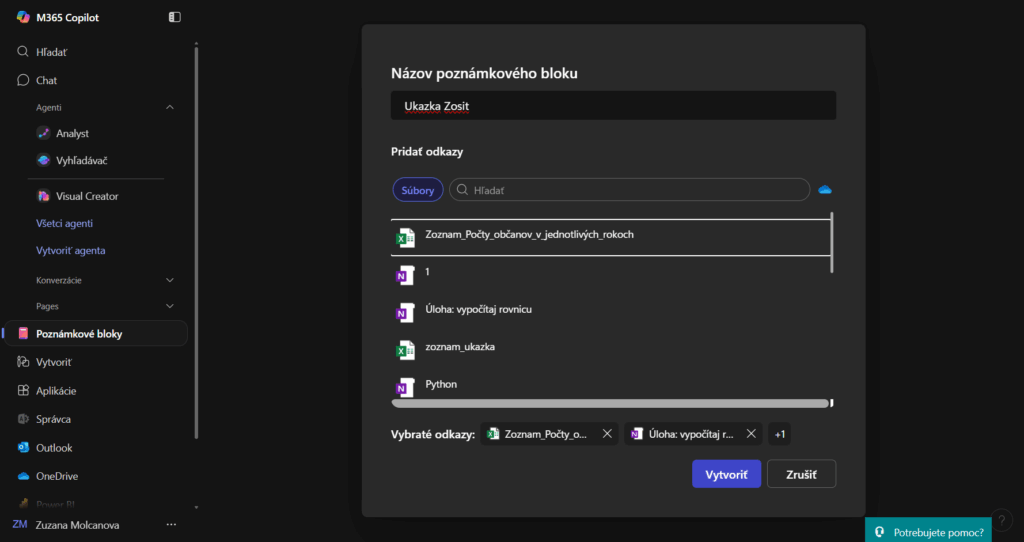Click OneNote icon of Python row
This screenshot has height=542, width=1024.
[x=406, y=387]
